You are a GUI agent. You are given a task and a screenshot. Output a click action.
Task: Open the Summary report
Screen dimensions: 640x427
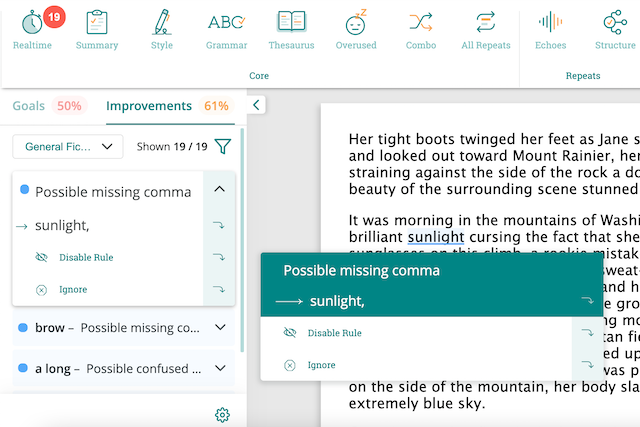pyautogui.click(x=97, y=31)
